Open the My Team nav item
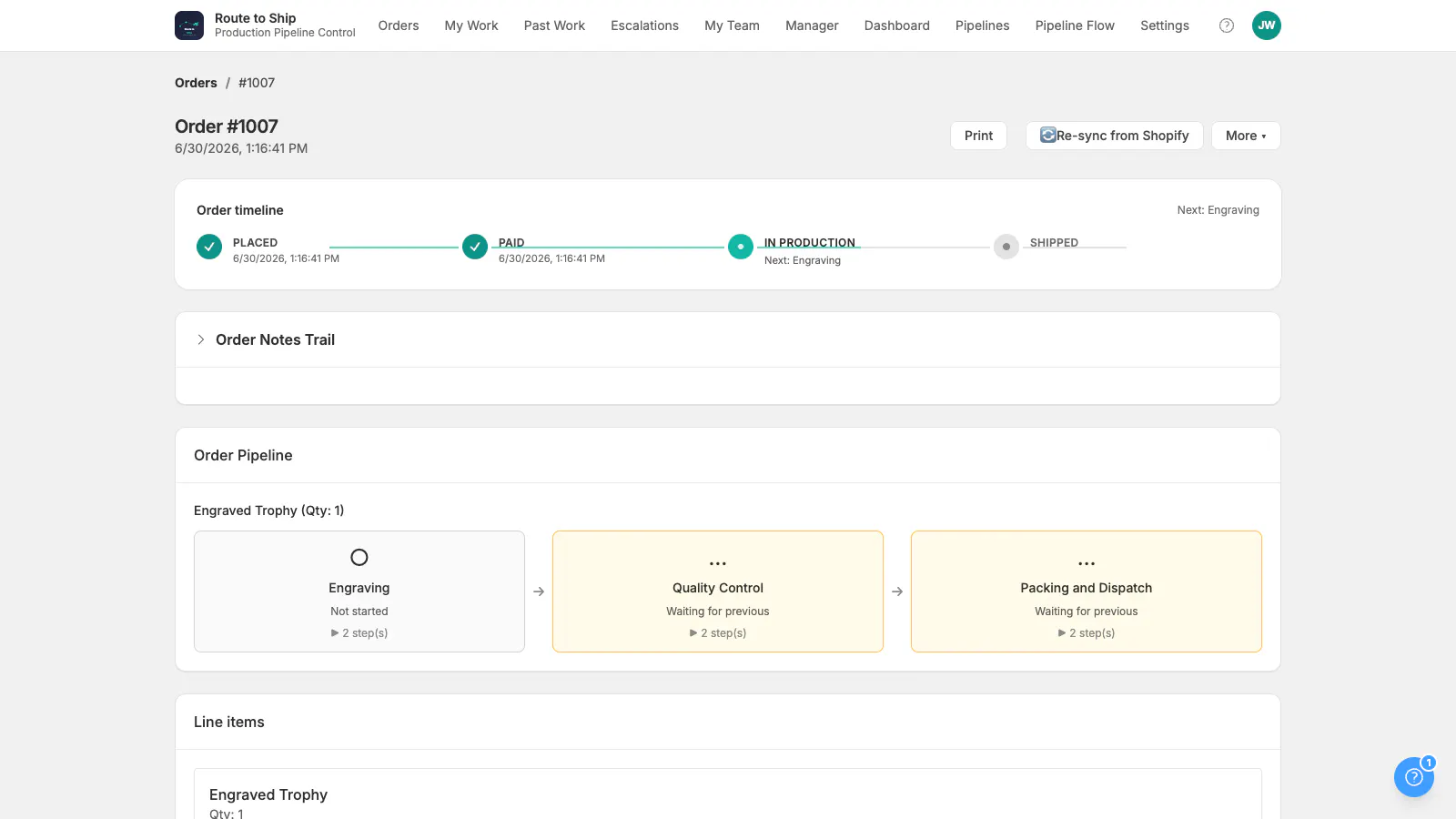Viewport: 1456px width, 819px height. (x=732, y=25)
